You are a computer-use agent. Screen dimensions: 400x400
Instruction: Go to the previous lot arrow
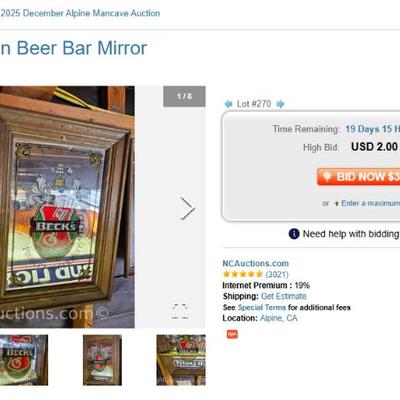228,104
